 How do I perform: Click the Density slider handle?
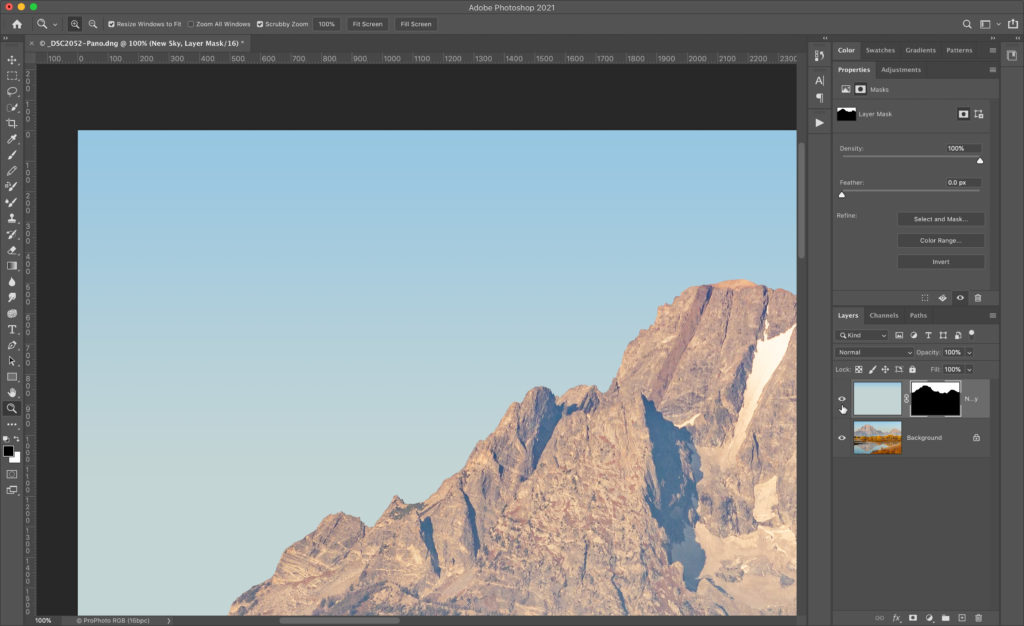(x=979, y=160)
